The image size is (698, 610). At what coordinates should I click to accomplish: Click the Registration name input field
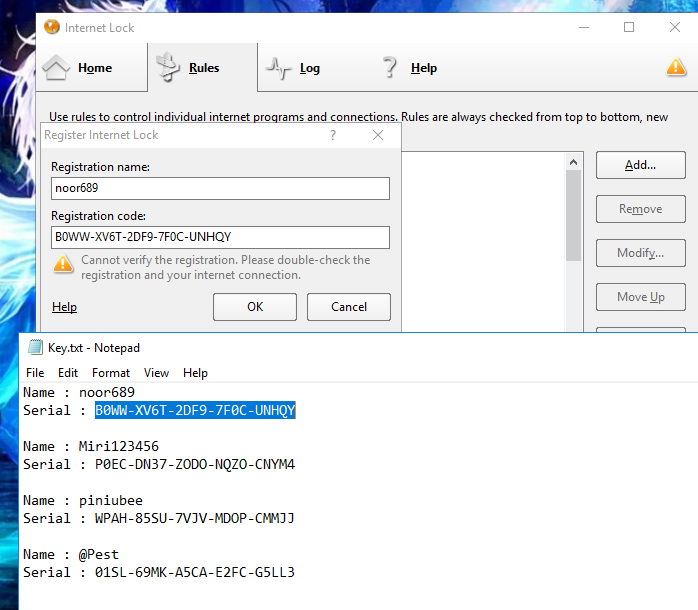point(220,188)
